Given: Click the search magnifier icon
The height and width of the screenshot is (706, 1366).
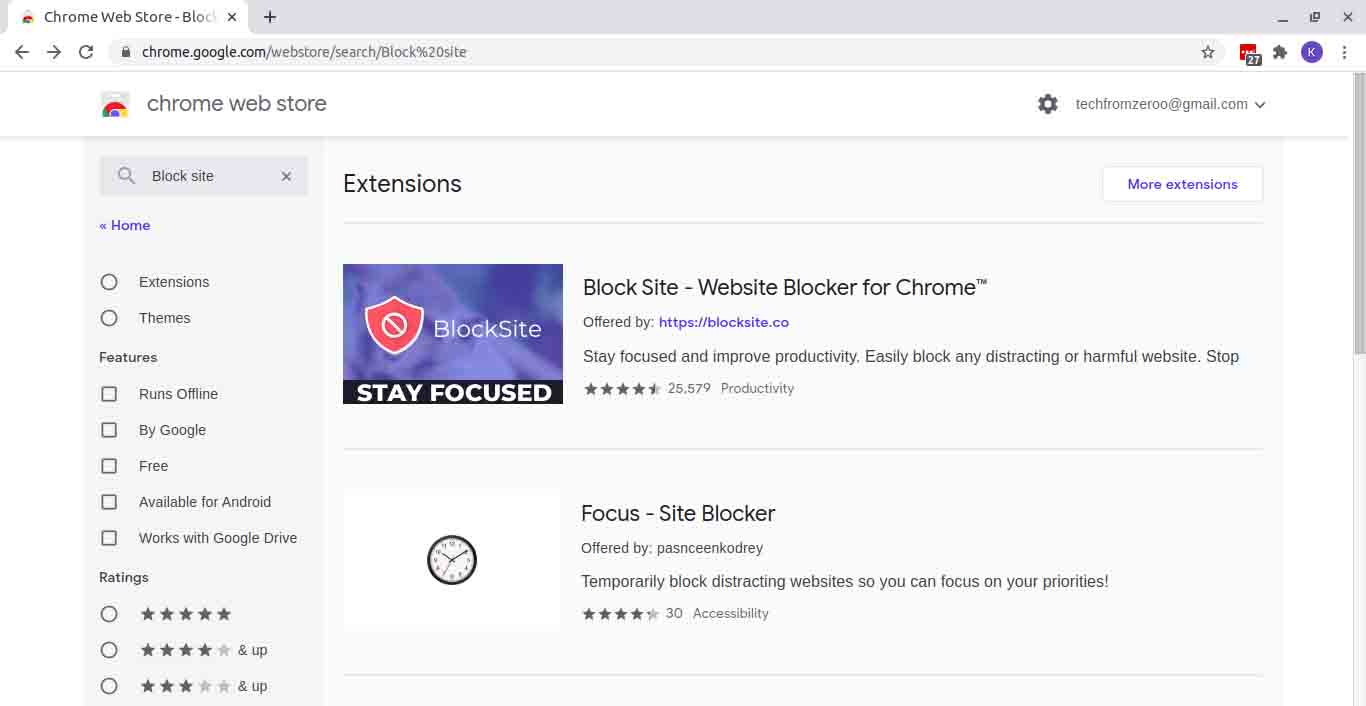Looking at the screenshot, I should point(126,176).
